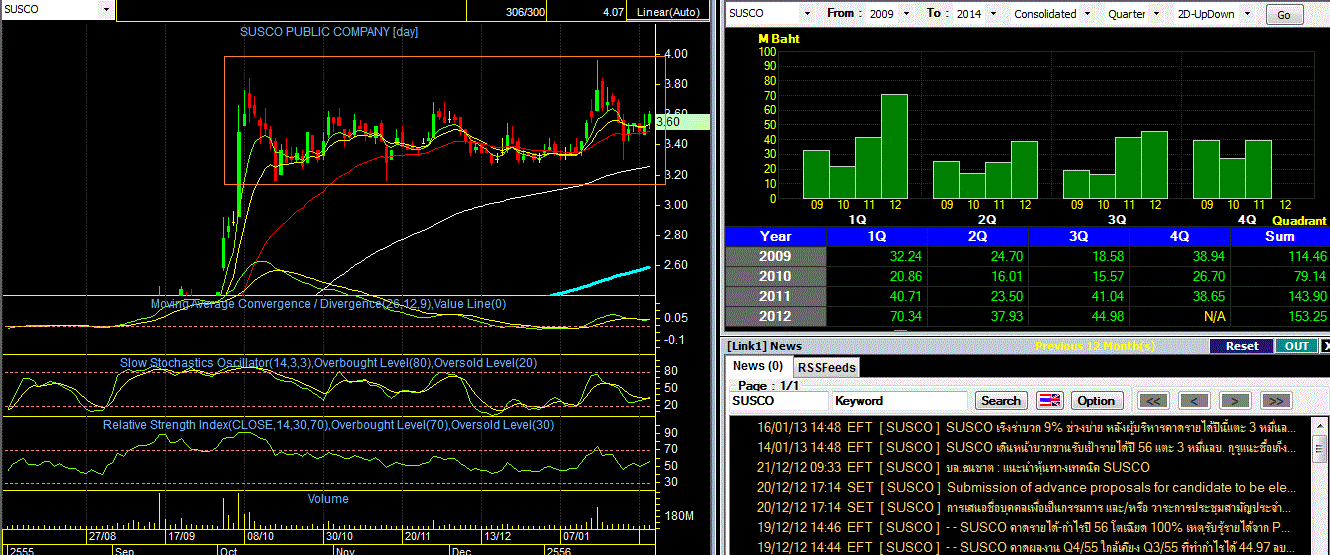This screenshot has height=555, width=1330.
Task: Switch to the News (0) tab
Action: tap(759, 367)
